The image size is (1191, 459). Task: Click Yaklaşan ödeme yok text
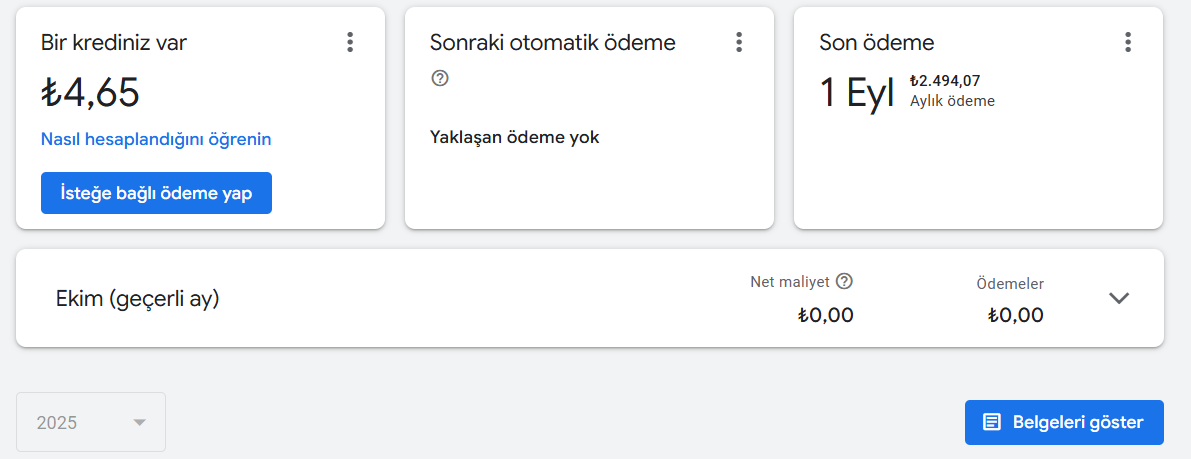click(515, 138)
